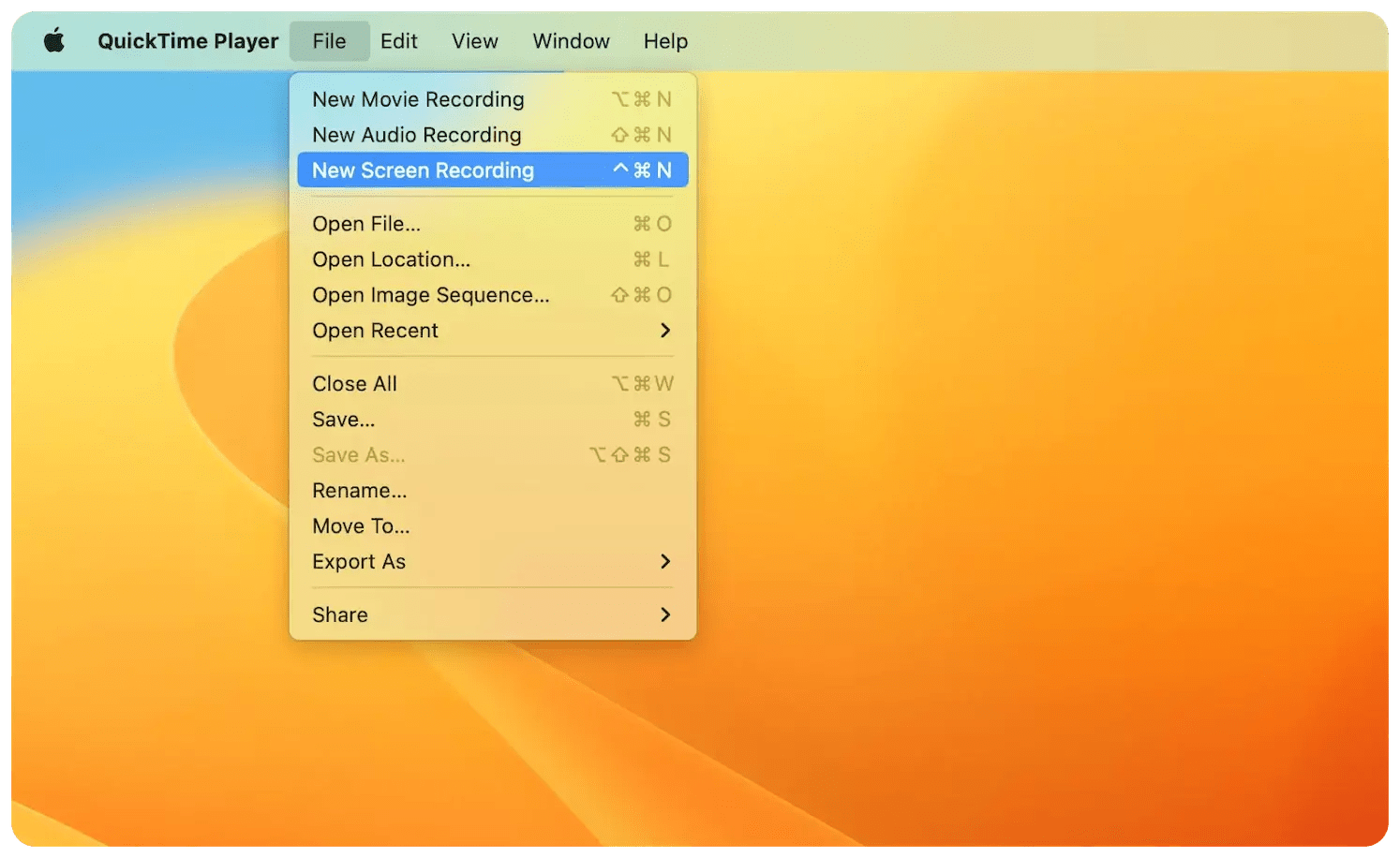Select Open File option
This screenshot has width=1400, height=858.
click(366, 224)
